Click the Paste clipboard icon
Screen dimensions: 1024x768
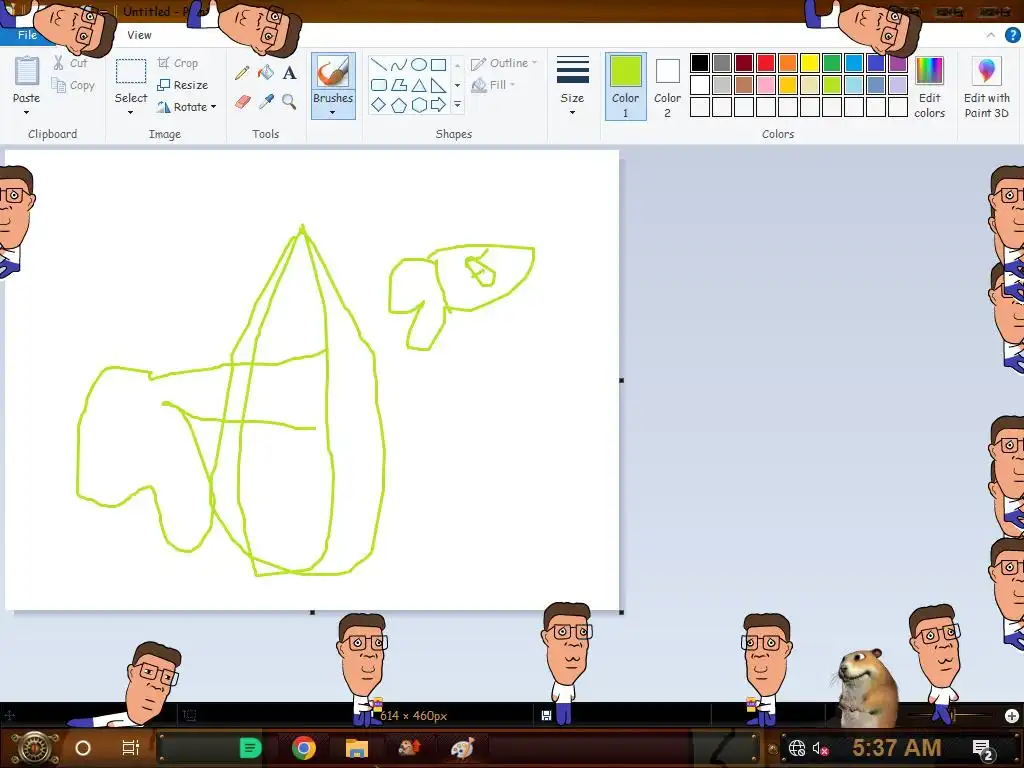27,71
